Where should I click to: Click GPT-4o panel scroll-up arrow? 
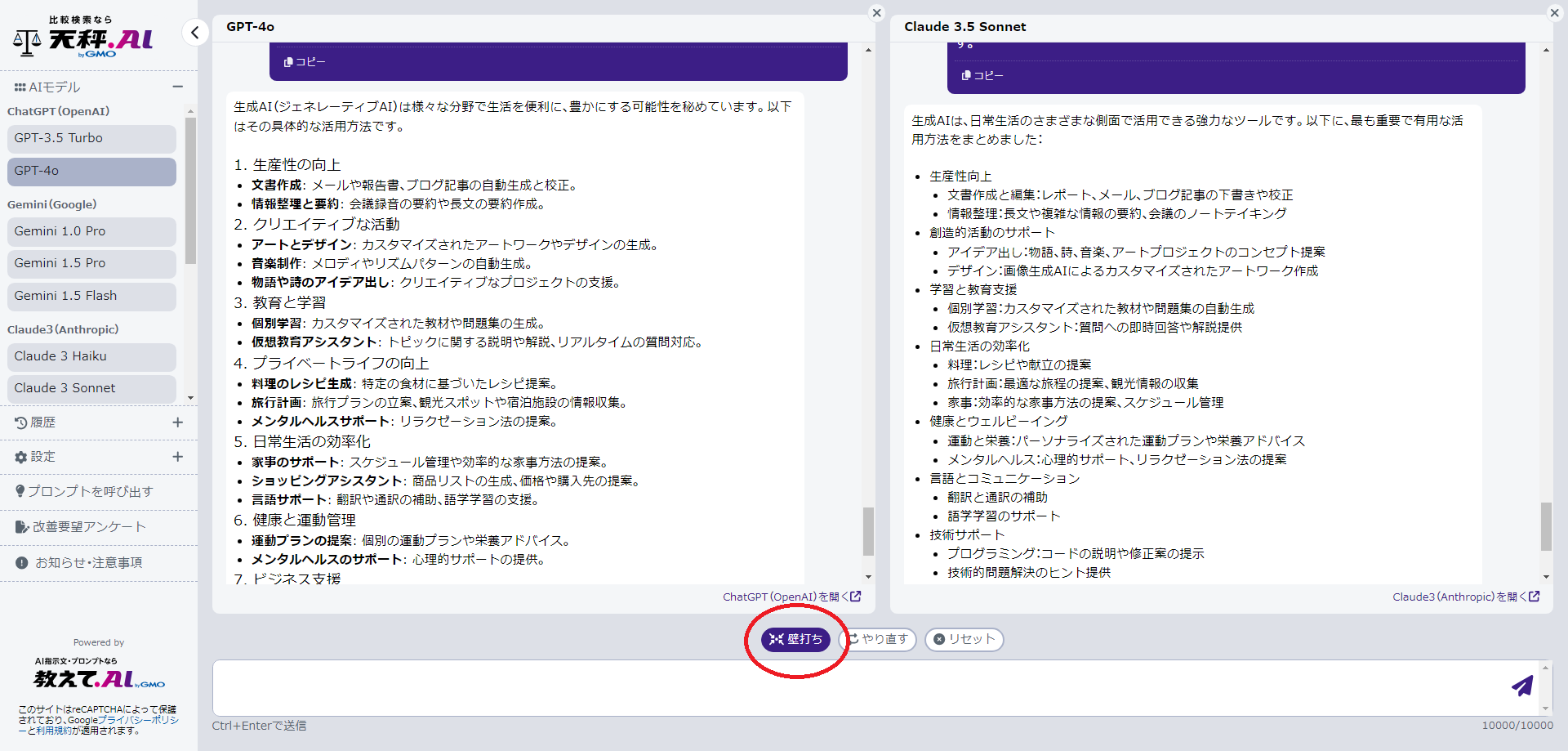[x=868, y=51]
